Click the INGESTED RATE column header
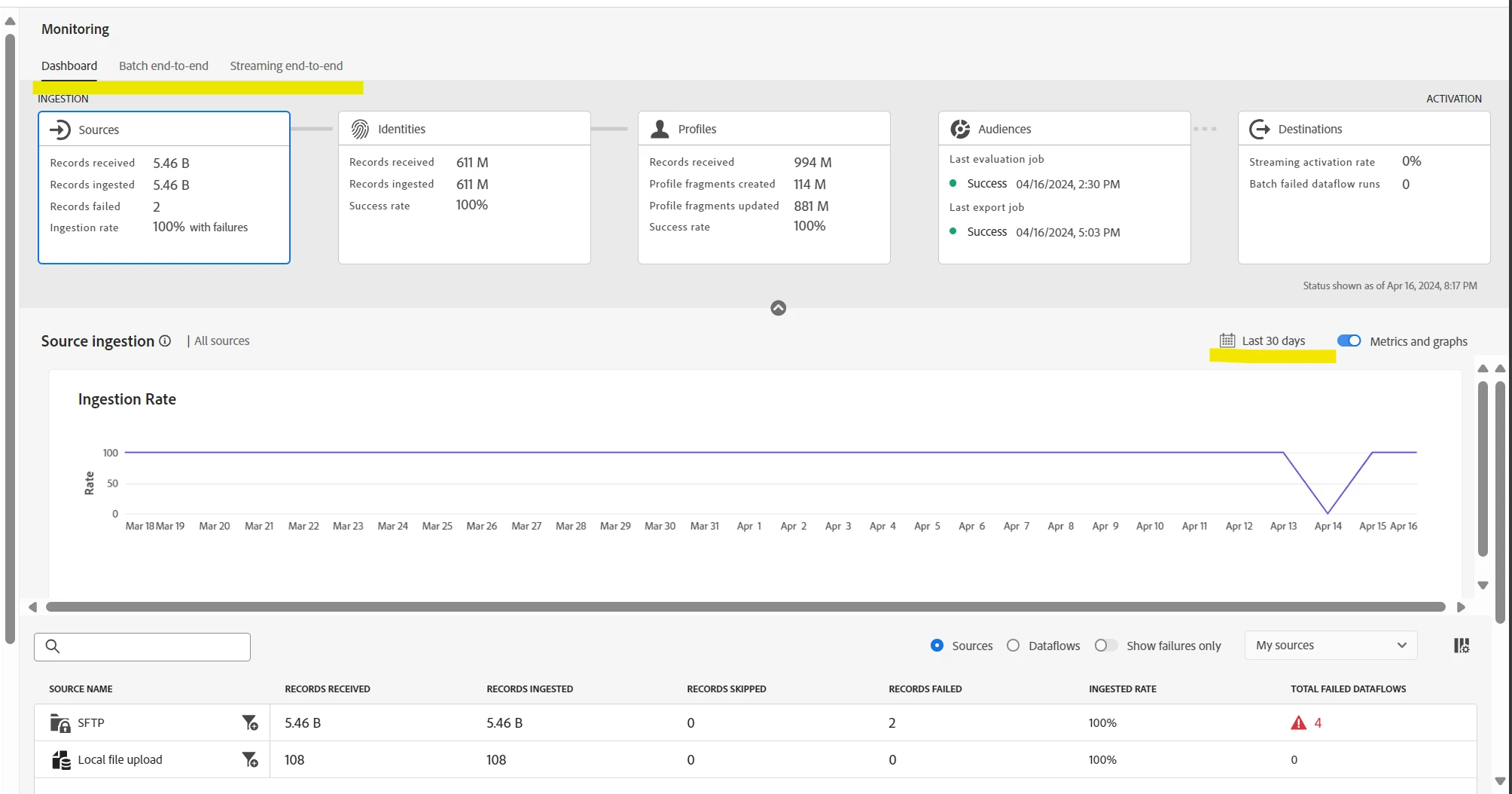The height and width of the screenshot is (794, 1512). click(1123, 689)
